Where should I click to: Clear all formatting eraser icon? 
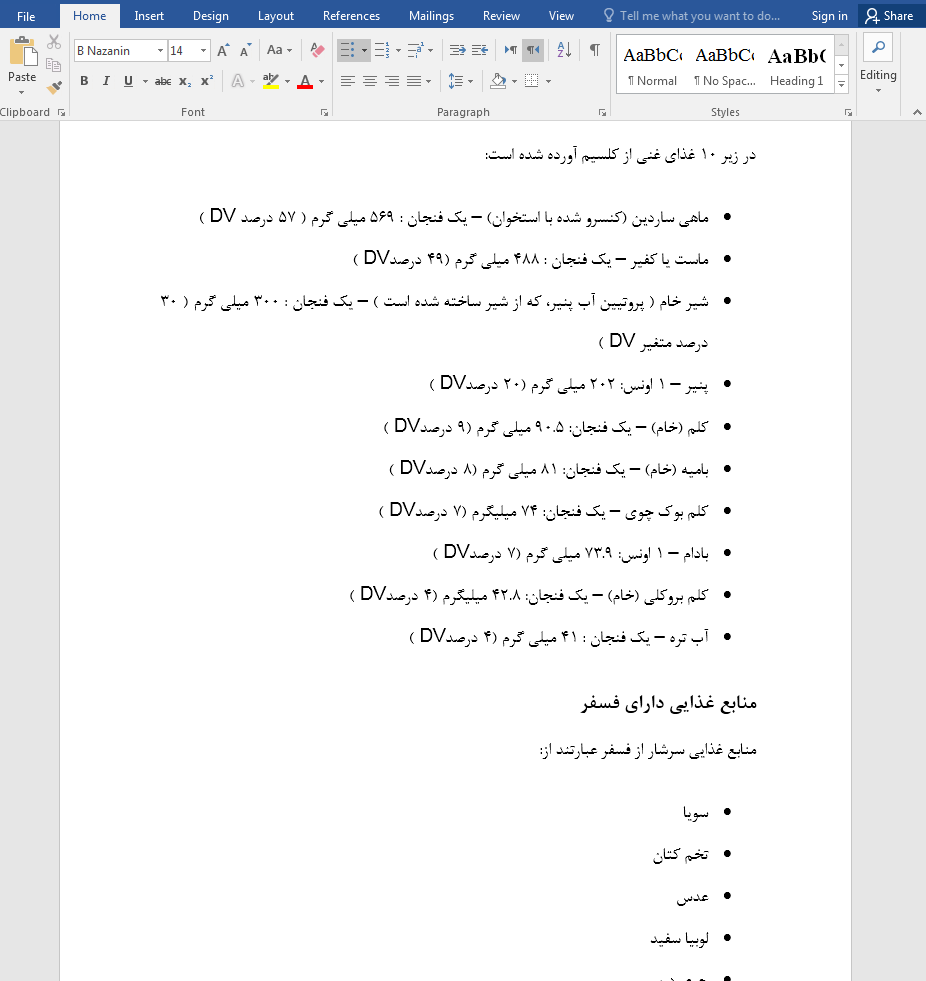coord(317,51)
